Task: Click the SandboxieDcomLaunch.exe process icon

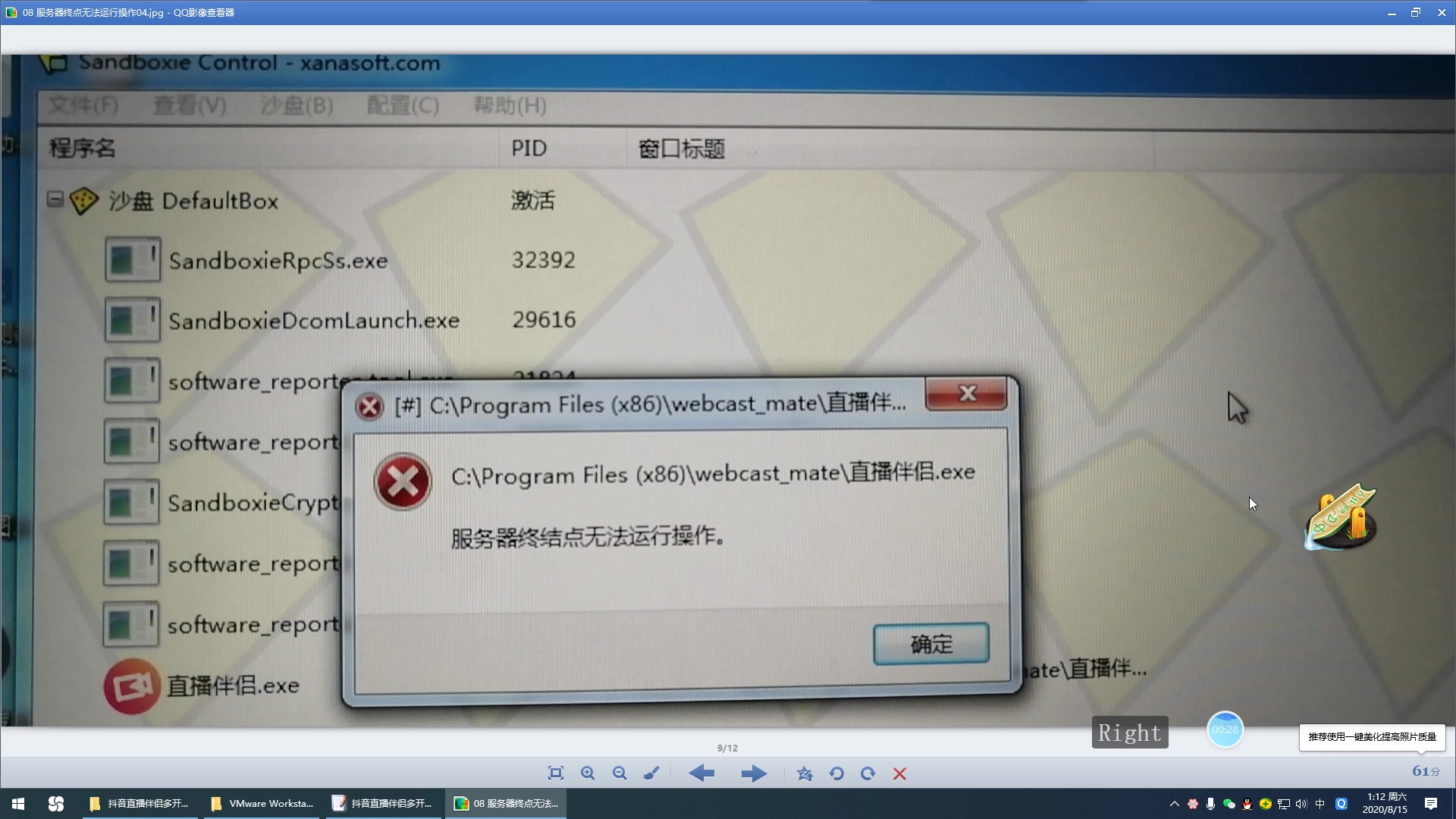Action: coord(131,319)
